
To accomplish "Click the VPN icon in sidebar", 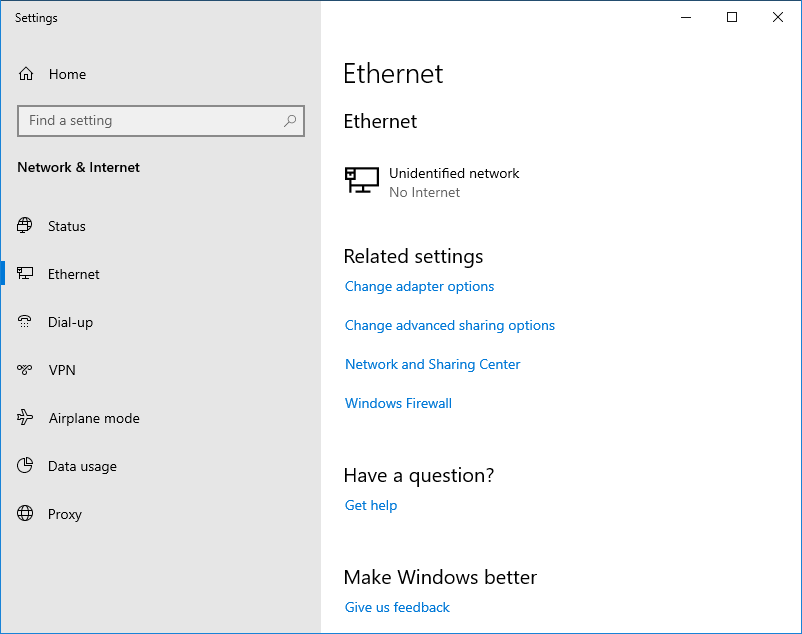I will [x=25, y=369].
